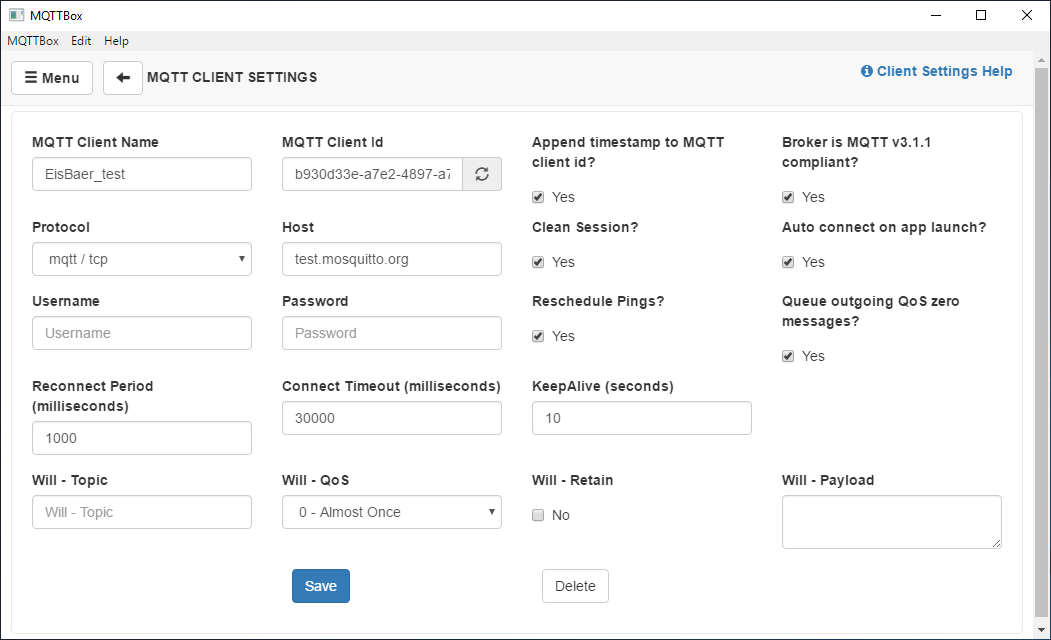This screenshot has width=1051, height=640.
Task: Focus the Reconnect Period field
Action: coord(142,438)
